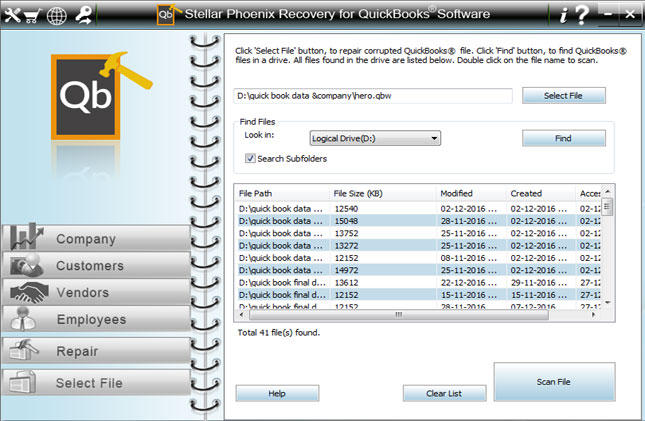This screenshot has width=645, height=421.
Task: Click the file path input field
Action: pos(373,96)
